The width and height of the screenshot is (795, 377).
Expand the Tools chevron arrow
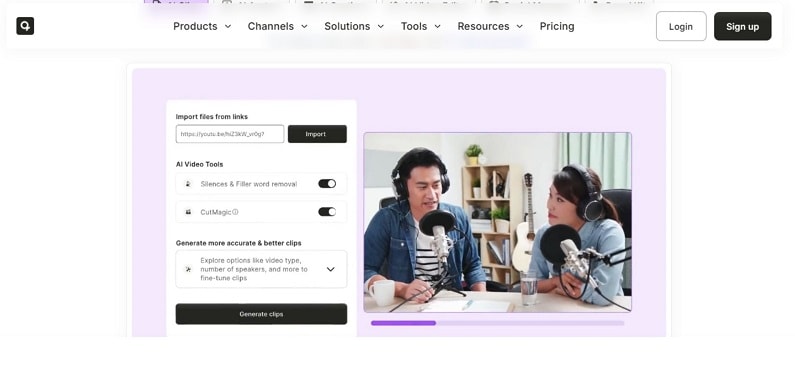click(x=438, y=26)
